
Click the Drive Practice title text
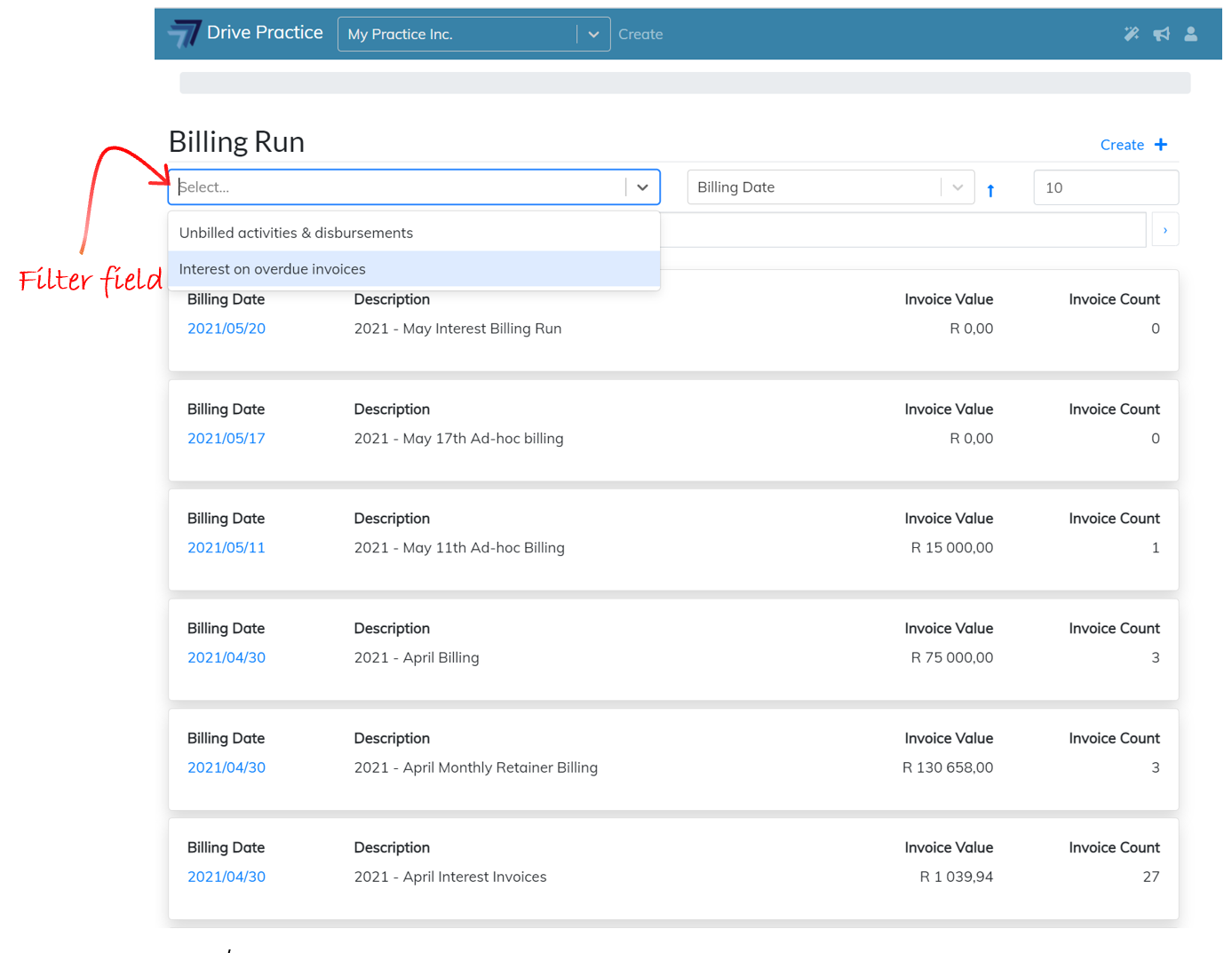tap(265, 33)
